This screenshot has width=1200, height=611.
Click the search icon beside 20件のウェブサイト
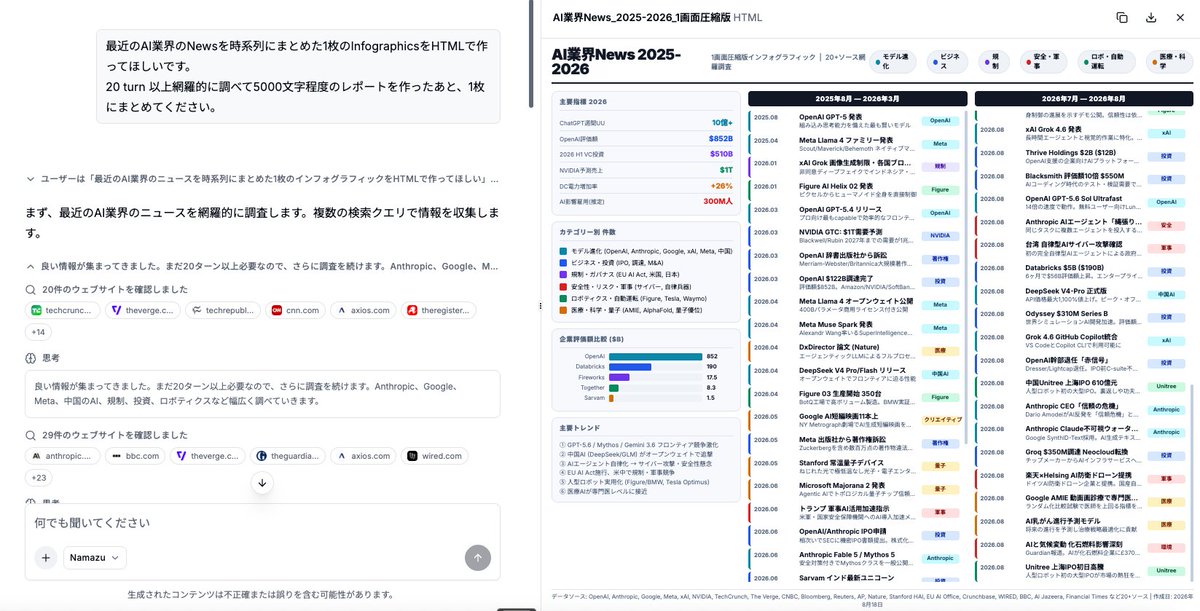pyautogui.click(x=31, y=290)
